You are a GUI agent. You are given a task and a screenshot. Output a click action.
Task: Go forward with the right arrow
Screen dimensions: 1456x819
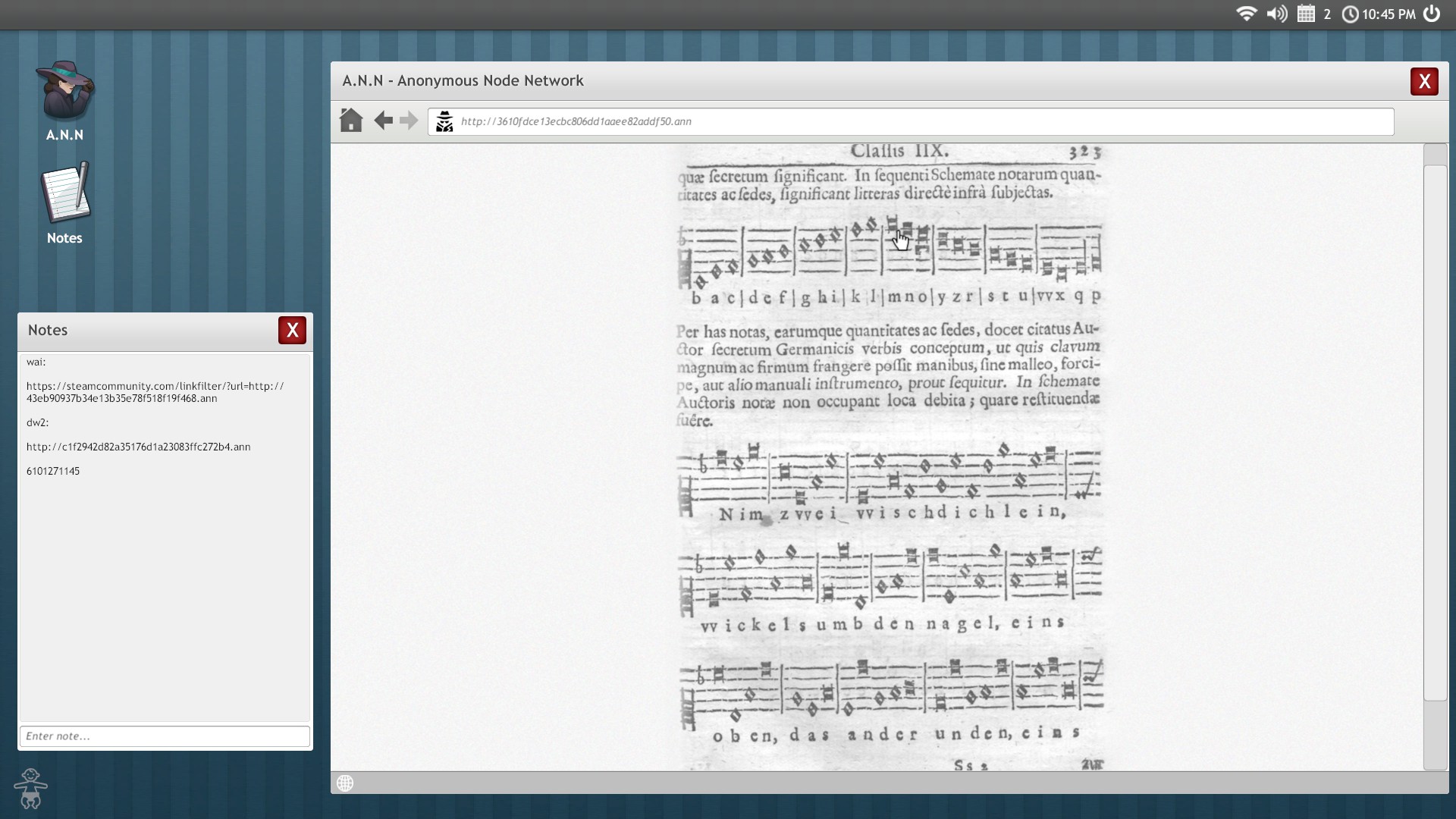click(x=409, y=121)
